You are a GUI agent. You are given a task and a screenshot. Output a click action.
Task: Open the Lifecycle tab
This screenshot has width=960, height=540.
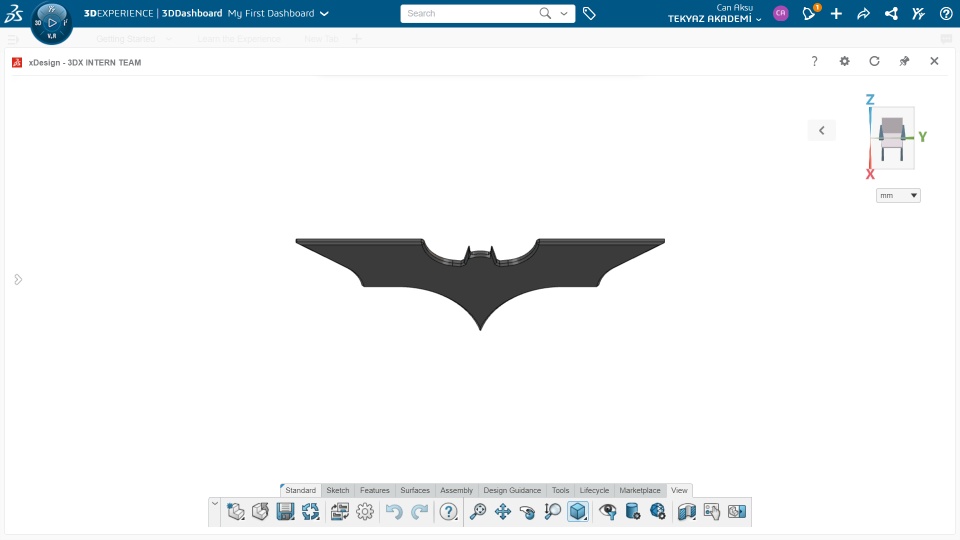click(x=594, y=490)
